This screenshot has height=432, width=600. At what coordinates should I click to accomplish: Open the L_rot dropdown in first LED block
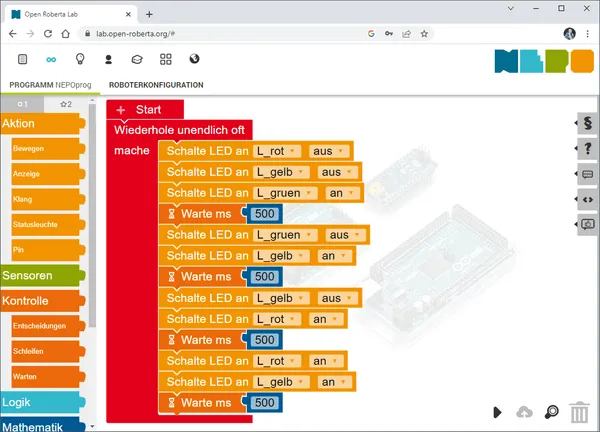280,151
